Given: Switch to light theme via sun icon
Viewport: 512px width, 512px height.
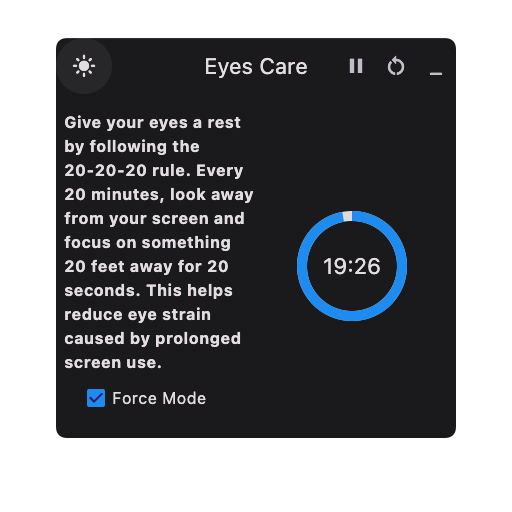Looking at the screenshot, I should 84,66.
